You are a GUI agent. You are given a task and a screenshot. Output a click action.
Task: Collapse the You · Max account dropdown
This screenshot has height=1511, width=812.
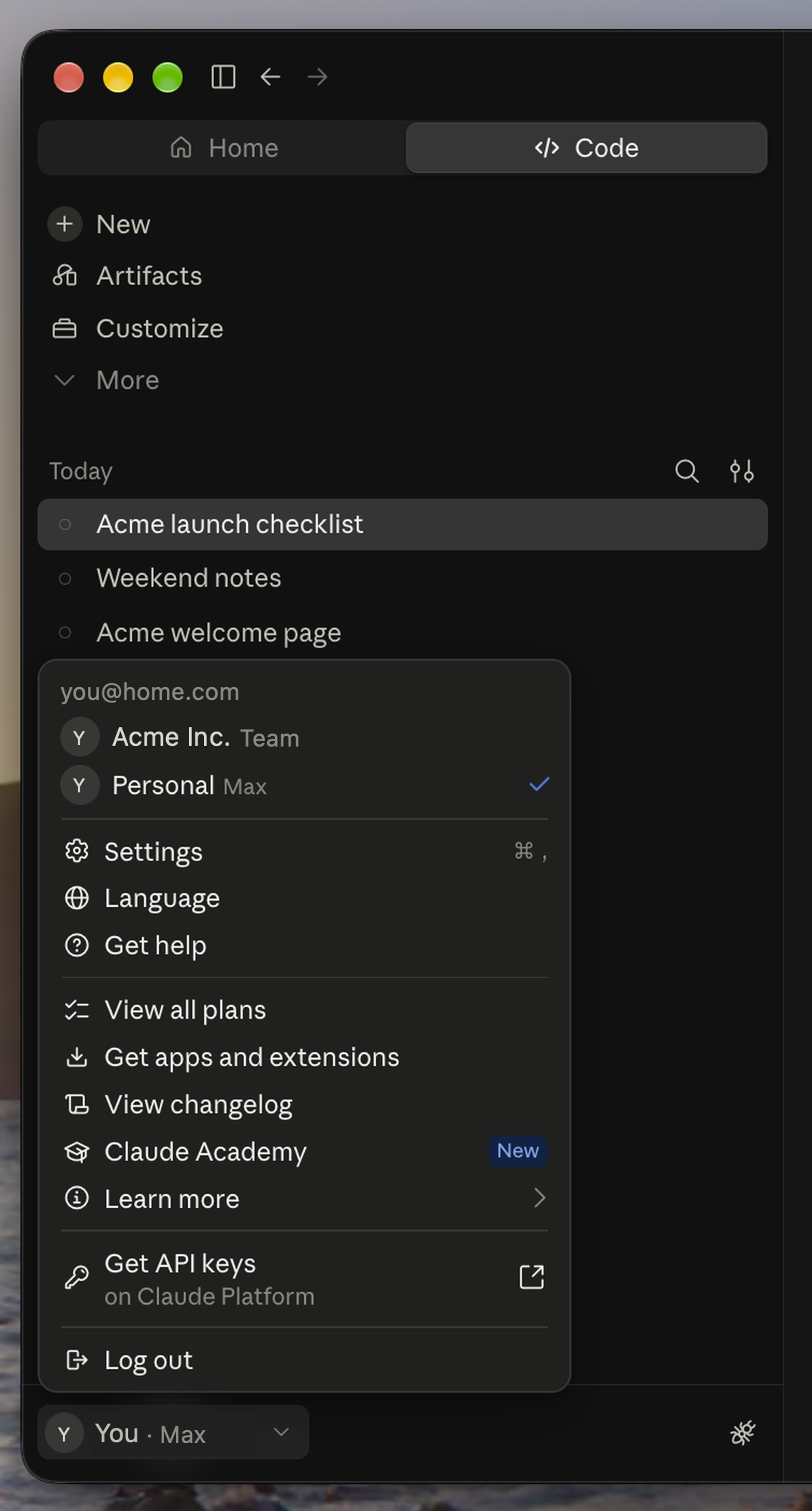point(173,1433)
